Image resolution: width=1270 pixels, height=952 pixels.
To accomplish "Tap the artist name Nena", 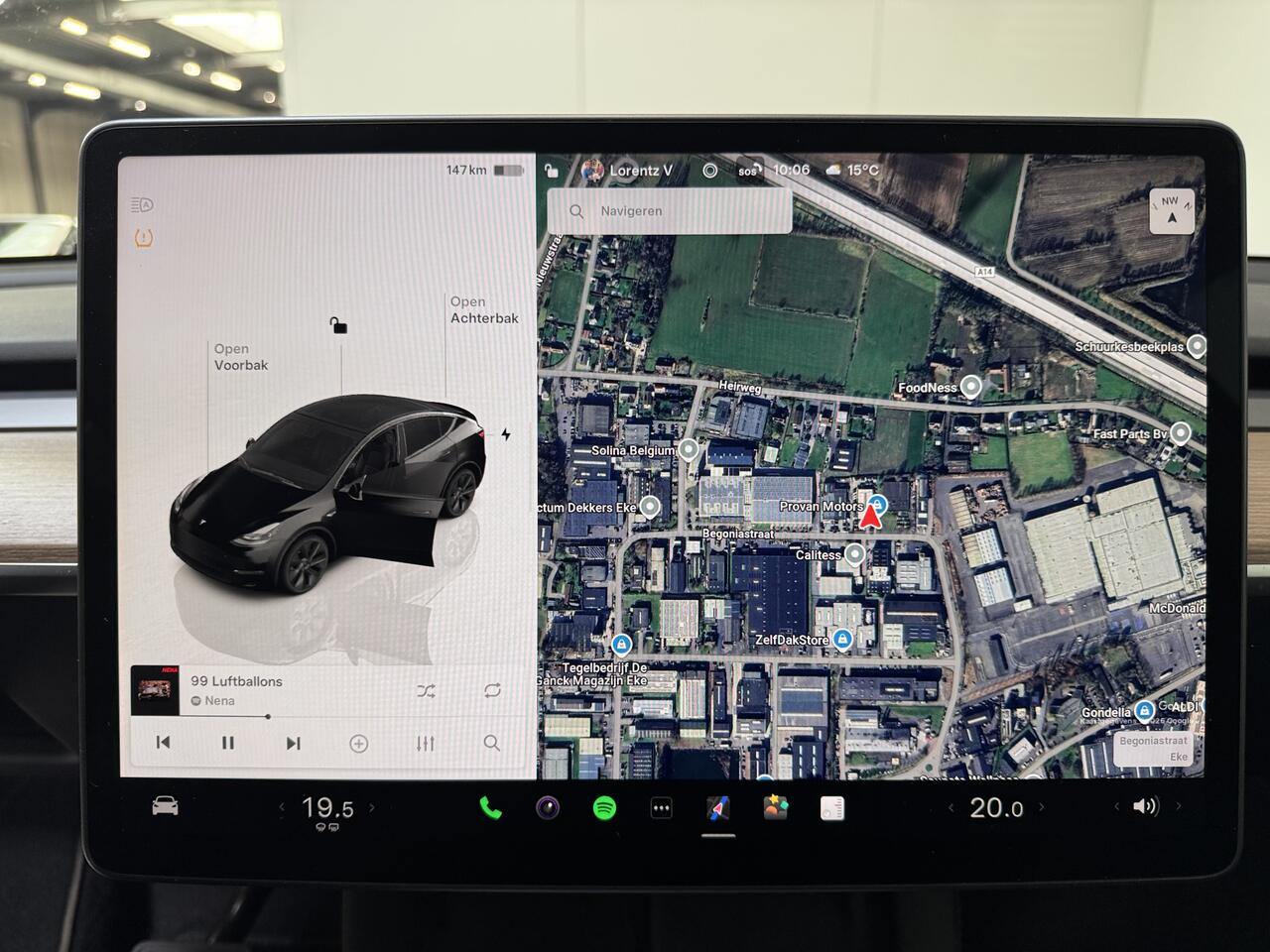I will coord(220,701).
